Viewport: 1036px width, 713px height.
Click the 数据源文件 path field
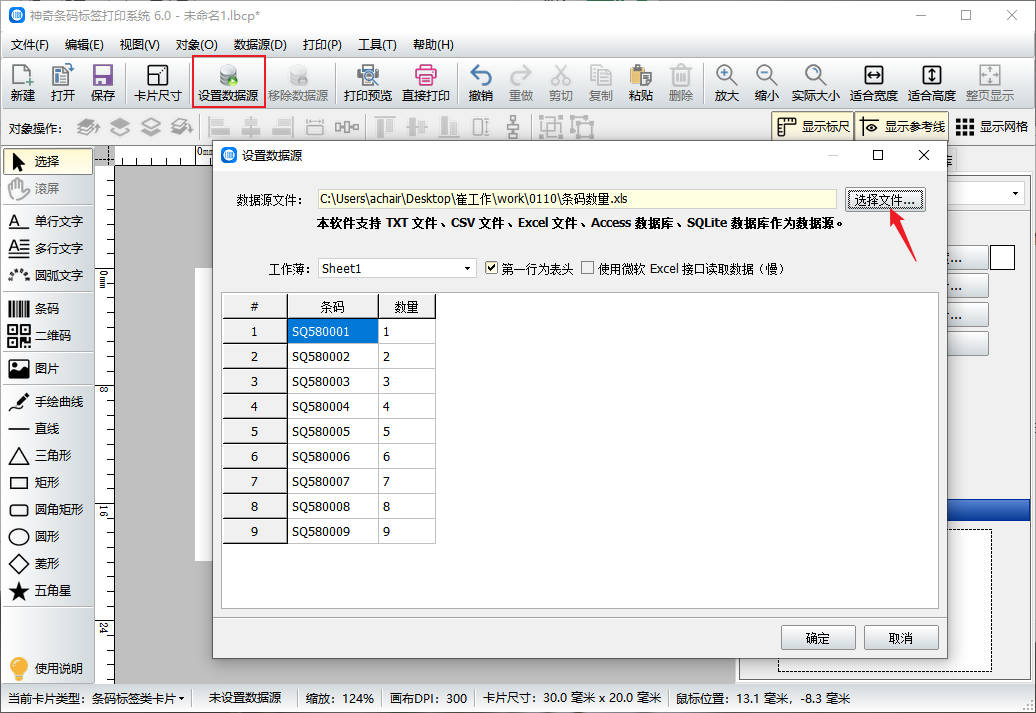point(577,199)
